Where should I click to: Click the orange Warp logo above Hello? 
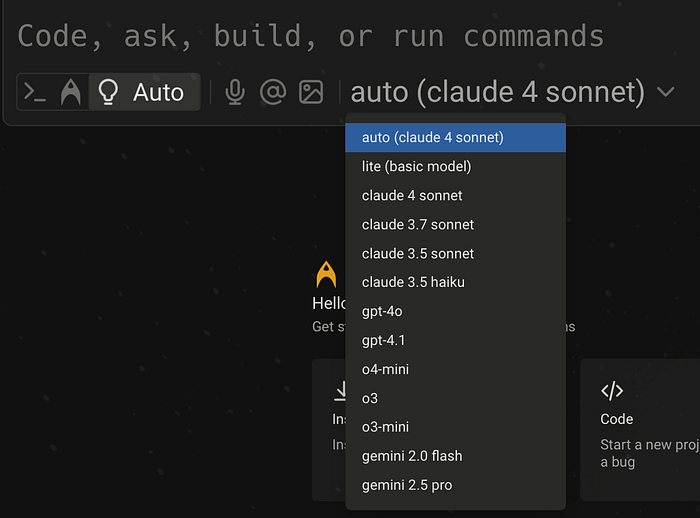click(x=326, y=275)
